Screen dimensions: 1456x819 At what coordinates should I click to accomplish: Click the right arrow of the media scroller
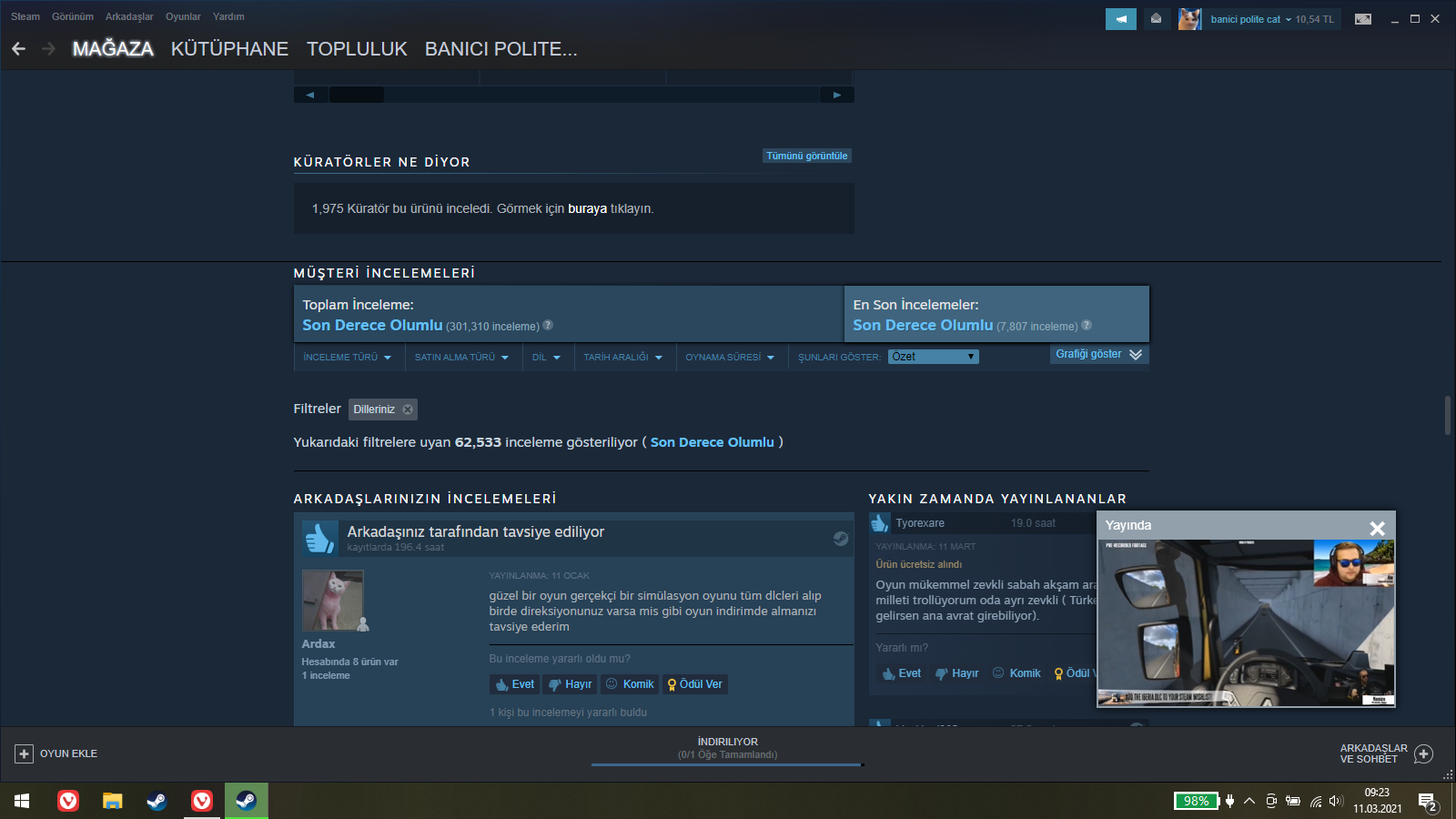(837, 95)
